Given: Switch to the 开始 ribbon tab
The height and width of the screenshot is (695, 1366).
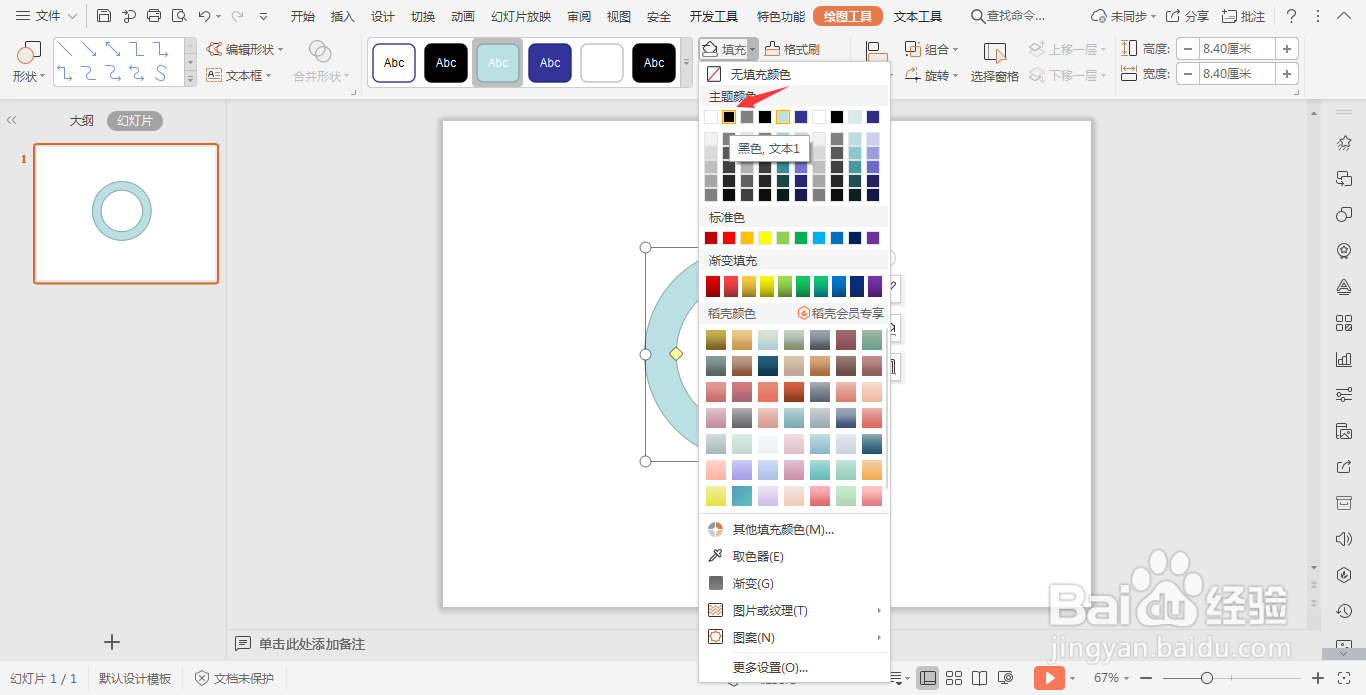Looking at the screenshot, I should tap(303, 16).
